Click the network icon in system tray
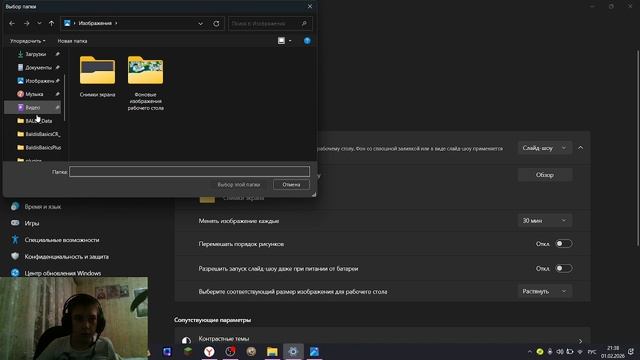 [x=580, y=352]
